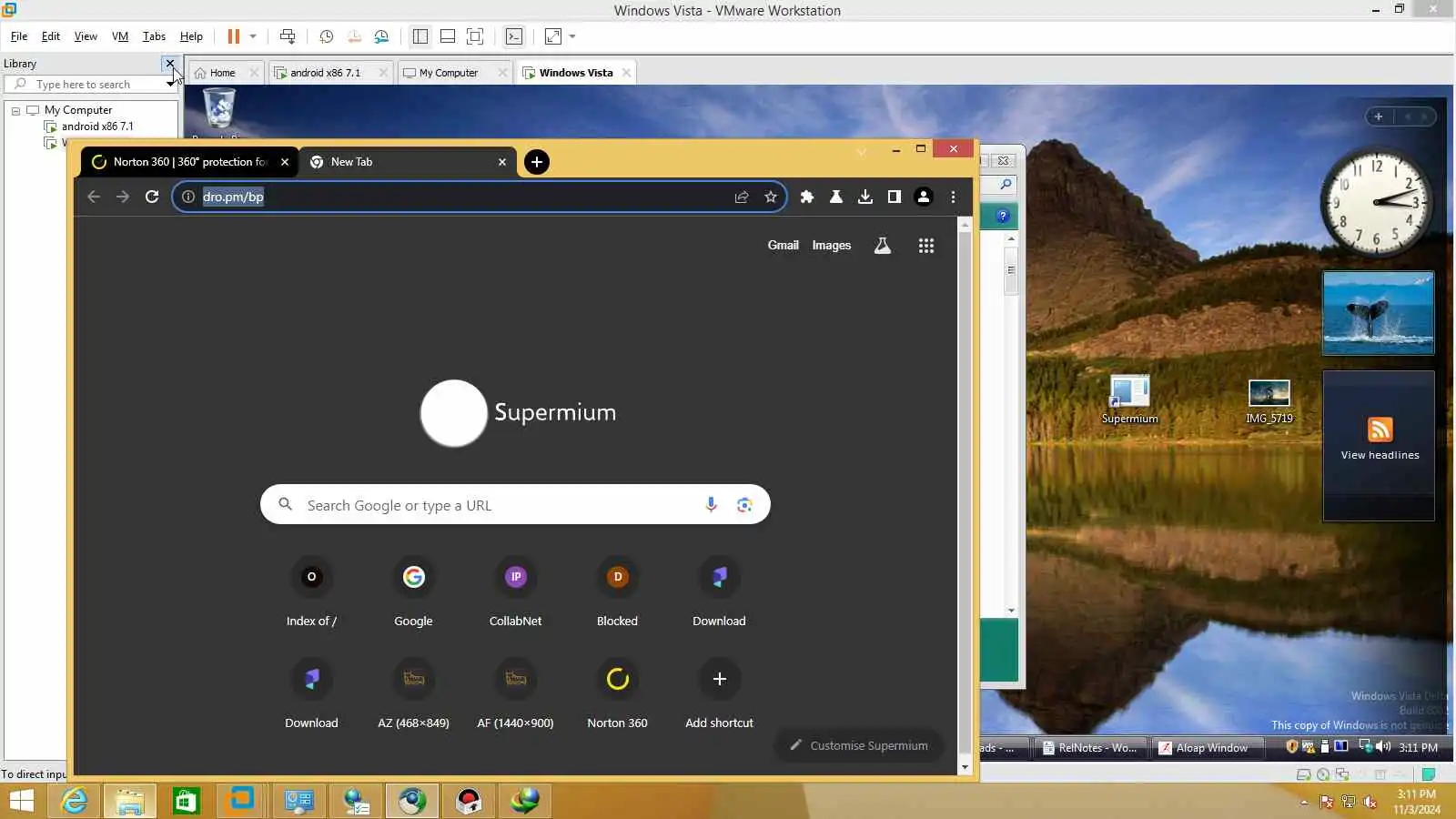The image size is (1456, 819).
Task: Enter VMware full screen mode
Action: coord(475,36)
